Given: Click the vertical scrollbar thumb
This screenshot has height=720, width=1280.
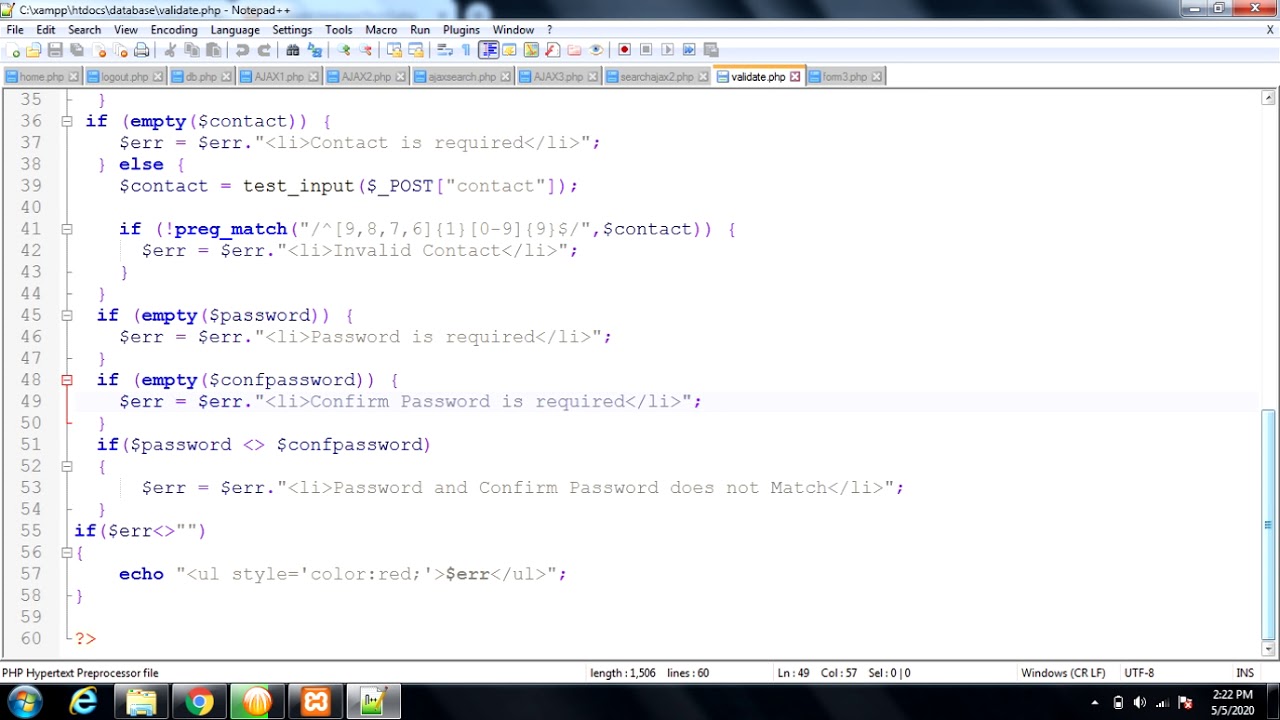Looking at the screenshot, I should point(1268,523).
